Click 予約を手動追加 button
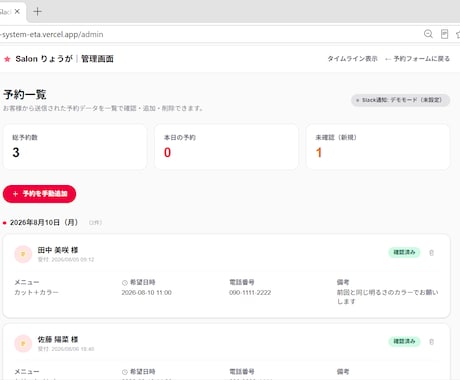460x380 pixels. click(x=39, y=194)
